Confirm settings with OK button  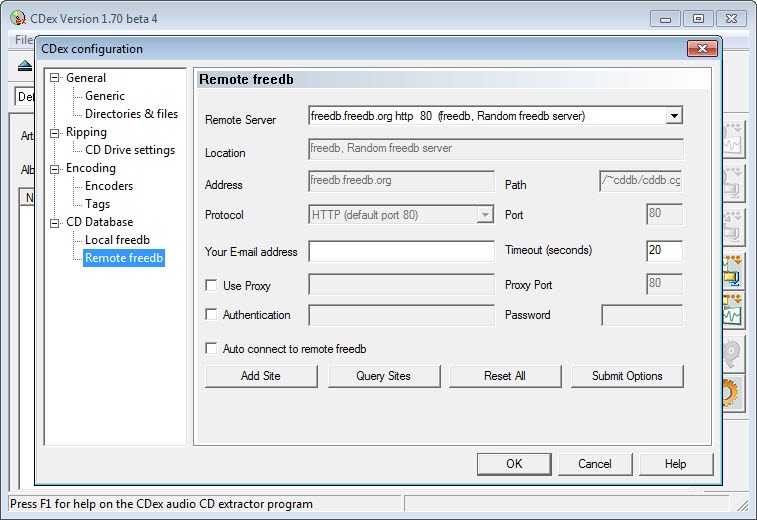[514, 464]
